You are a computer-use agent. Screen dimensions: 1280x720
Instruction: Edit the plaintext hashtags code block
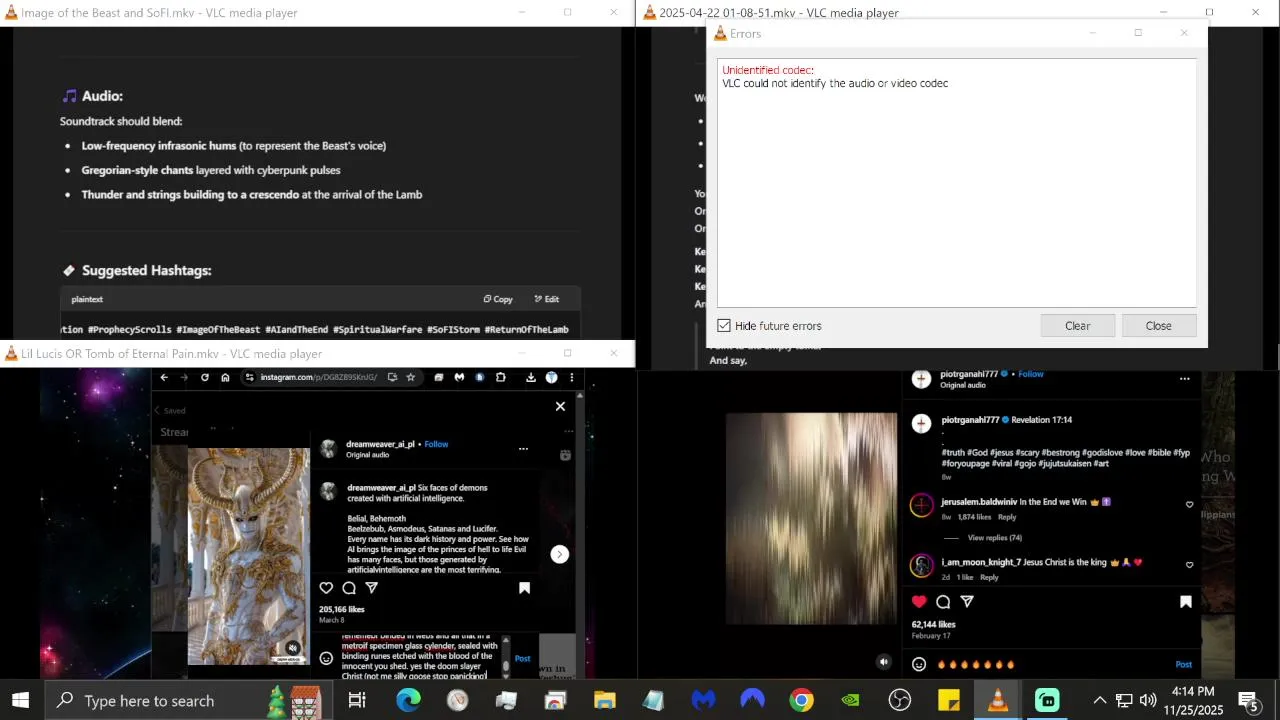pyautogui.click(x=547, y=299)
